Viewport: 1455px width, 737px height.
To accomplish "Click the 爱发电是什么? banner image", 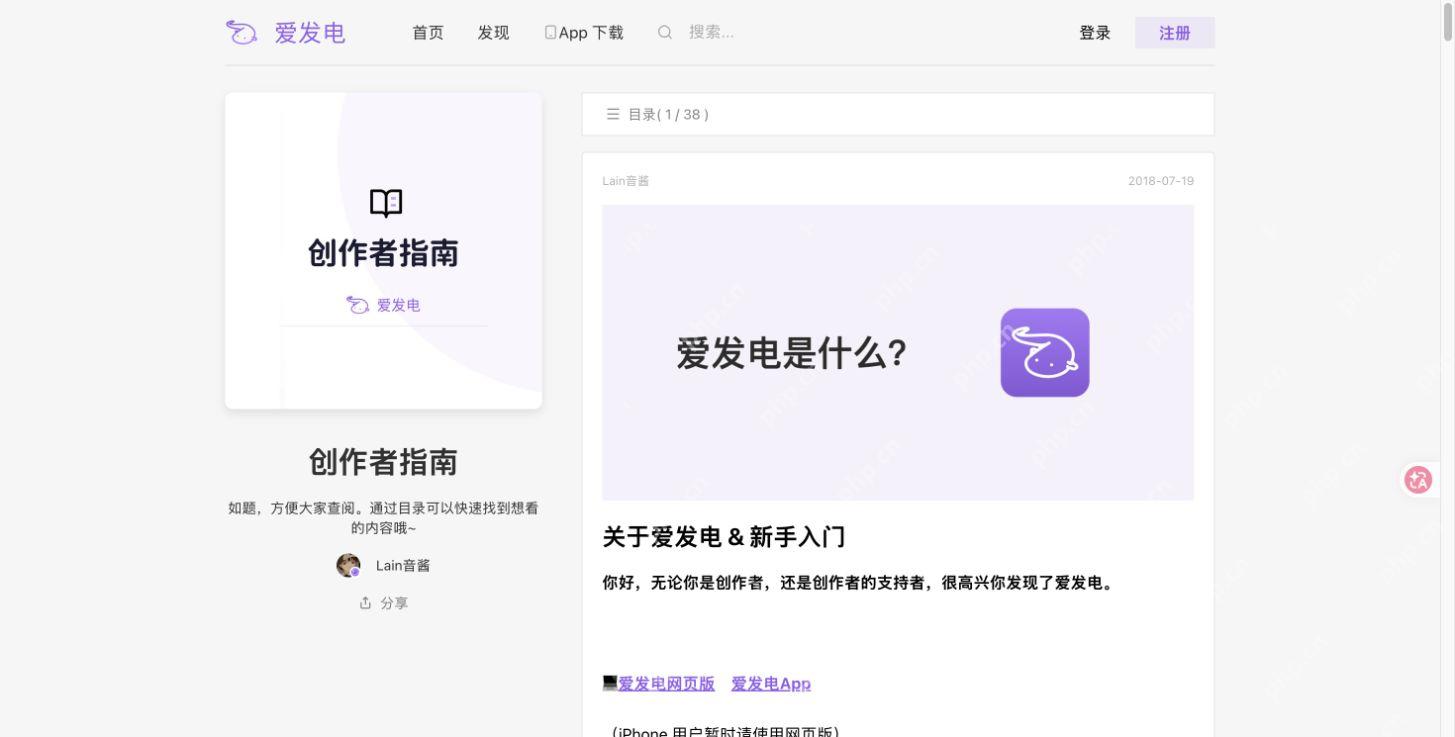I will (898, 353).
